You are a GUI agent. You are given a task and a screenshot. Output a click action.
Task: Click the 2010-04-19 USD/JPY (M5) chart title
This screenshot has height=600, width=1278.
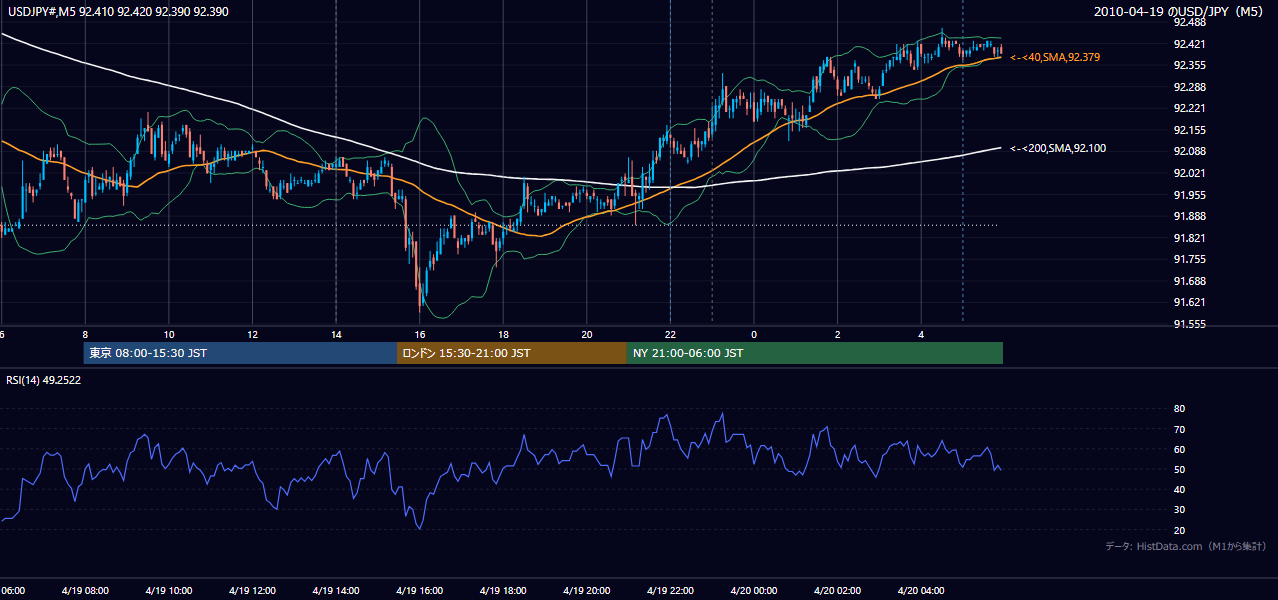(1180, 12)
